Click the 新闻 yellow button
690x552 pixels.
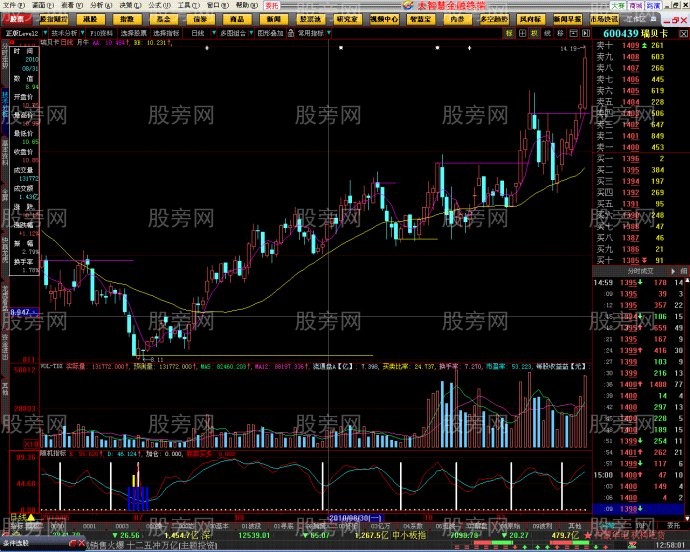[x=274, y=19]
